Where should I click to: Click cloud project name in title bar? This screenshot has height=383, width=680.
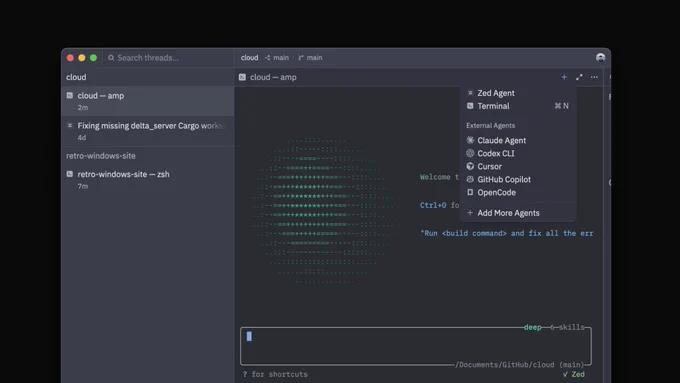(x=249, y=58)
